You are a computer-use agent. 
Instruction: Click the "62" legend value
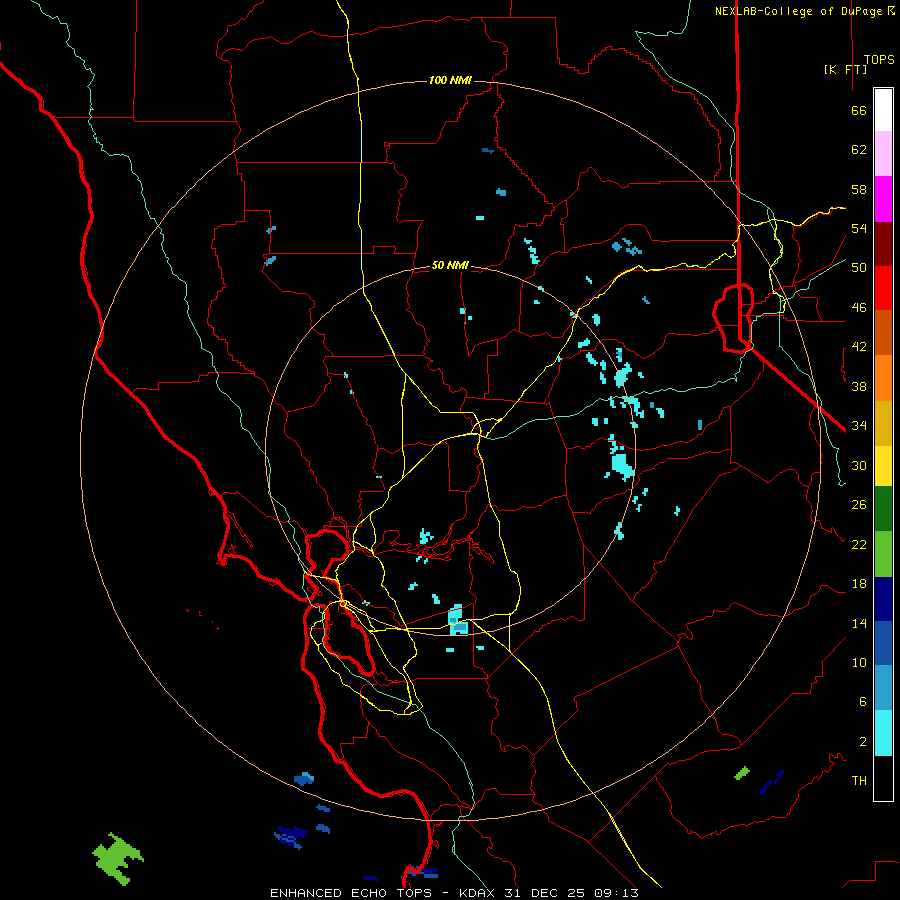click(x=859, y=150)
